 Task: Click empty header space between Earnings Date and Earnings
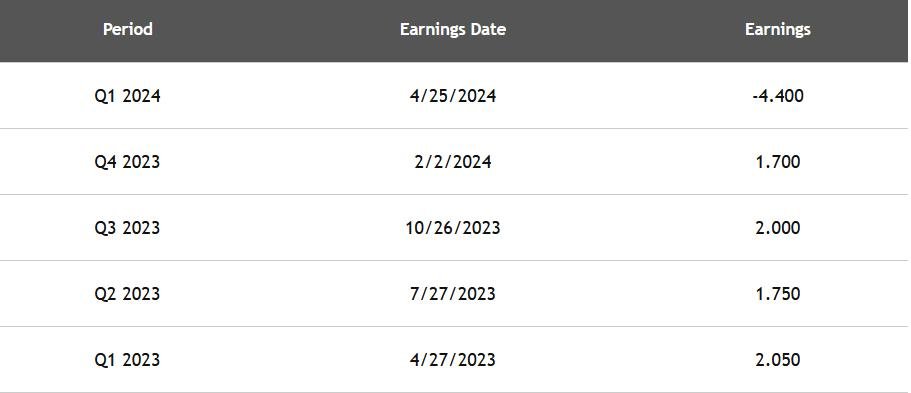pos(625,29)
